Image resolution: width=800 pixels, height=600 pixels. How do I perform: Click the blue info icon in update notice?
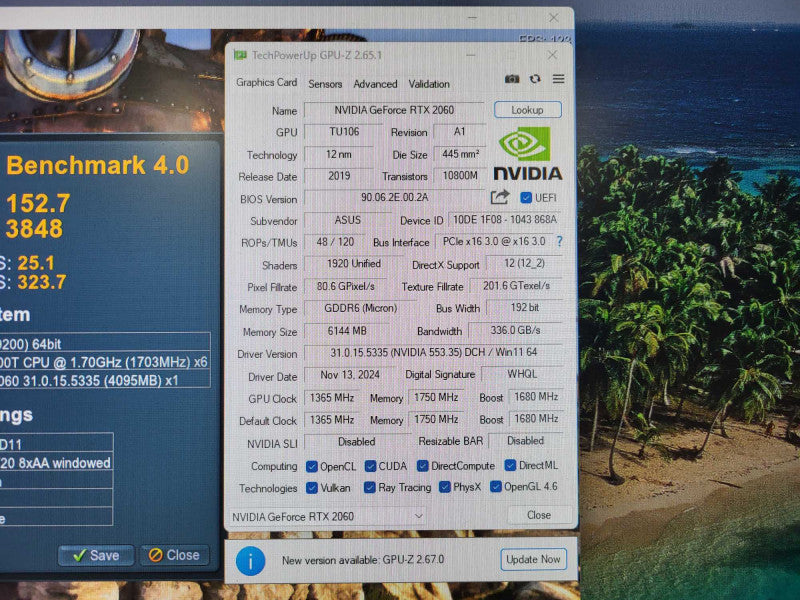tap(251, 561)
